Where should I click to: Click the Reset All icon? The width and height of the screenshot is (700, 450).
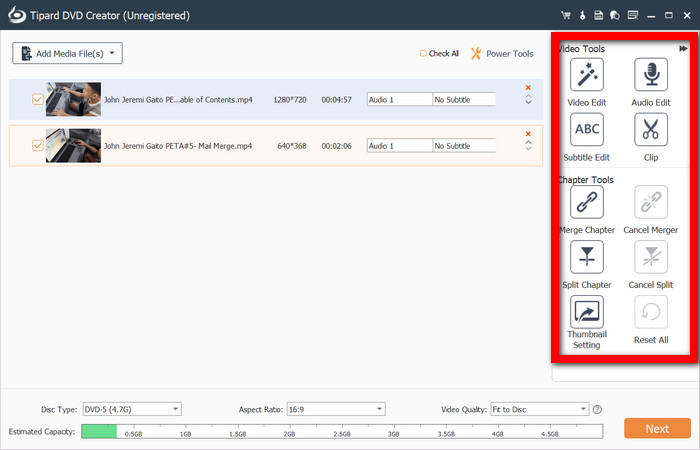(x=651, y=312)
